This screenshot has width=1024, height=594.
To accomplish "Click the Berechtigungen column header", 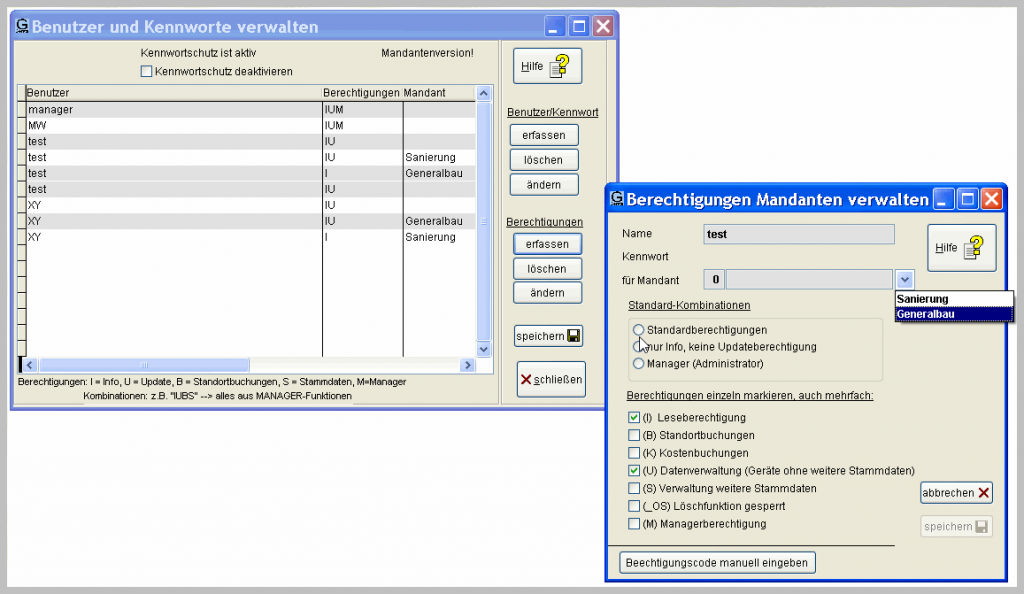I will click(x=361, y=93).
